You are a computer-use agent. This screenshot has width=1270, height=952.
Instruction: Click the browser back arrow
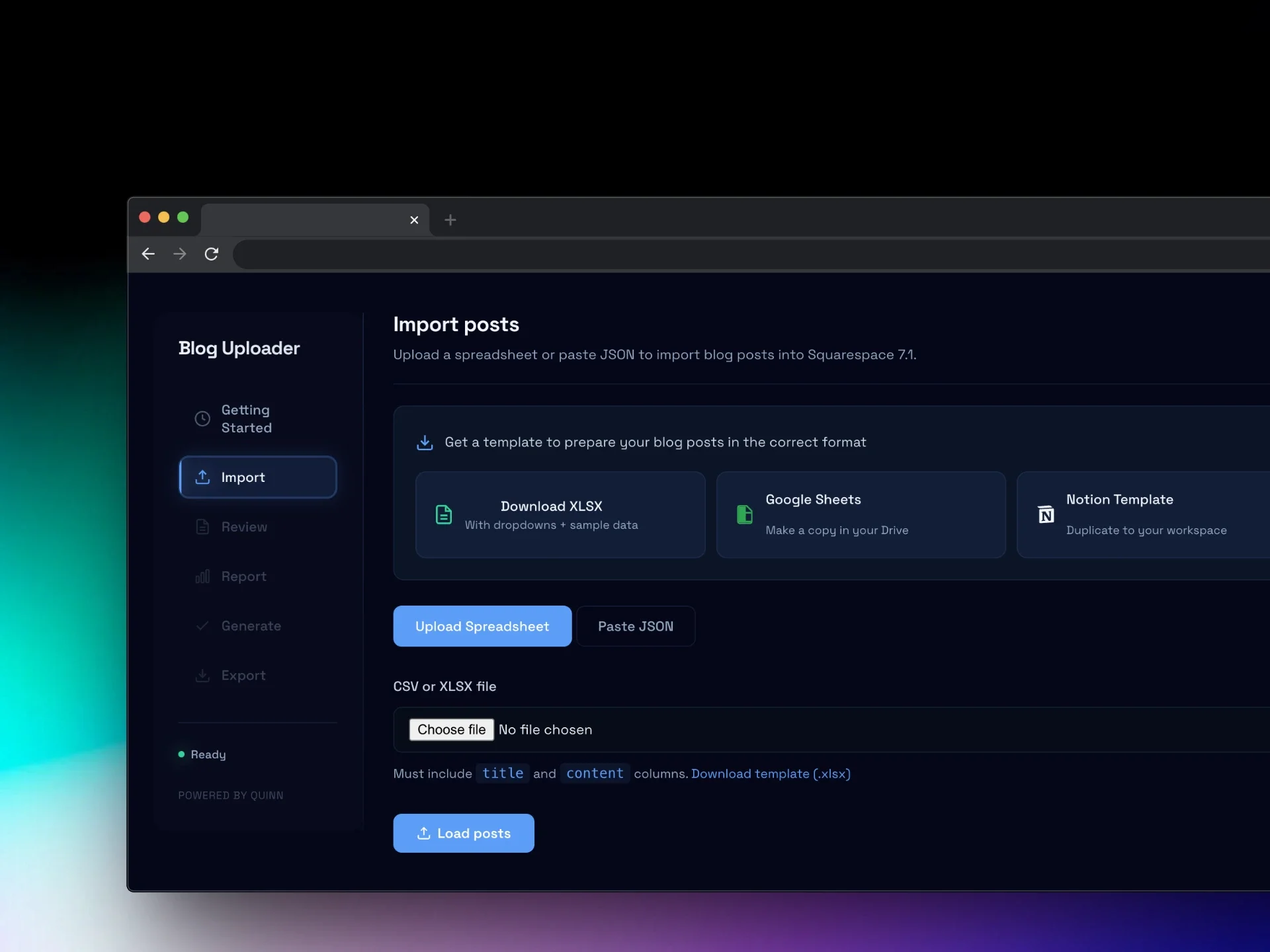148,254
